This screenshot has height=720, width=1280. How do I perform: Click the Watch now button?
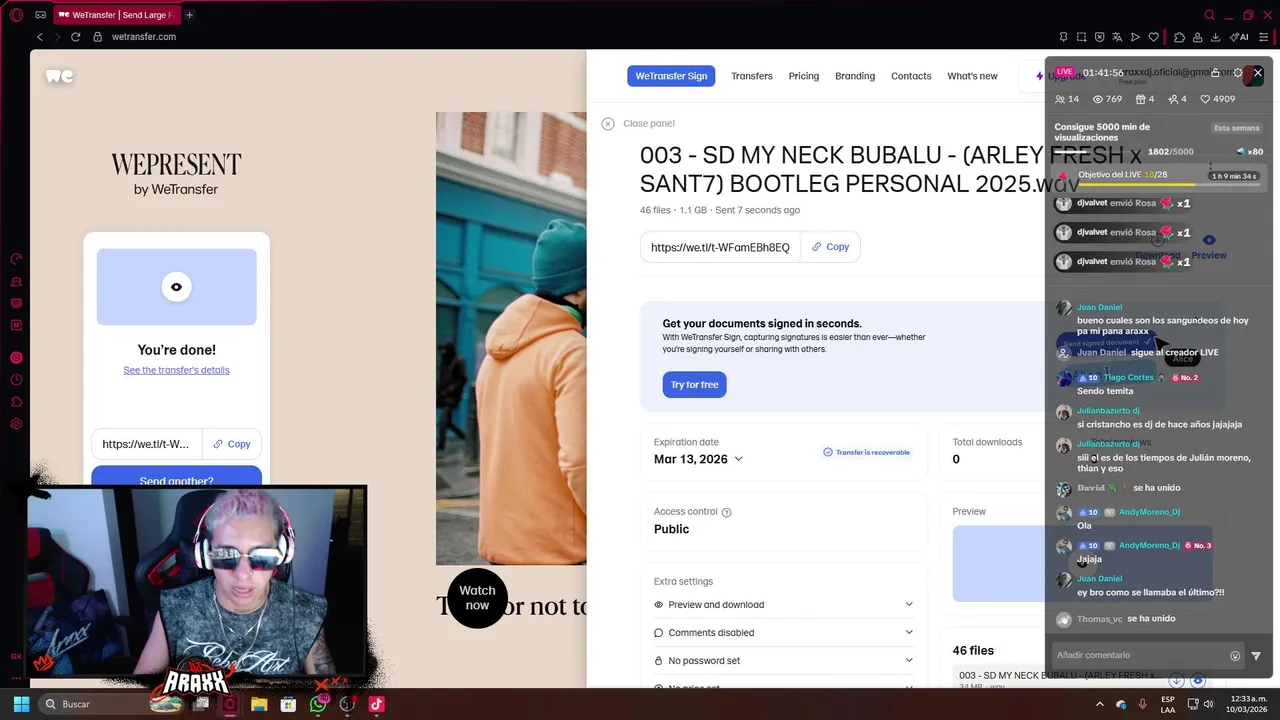[477, 598]
